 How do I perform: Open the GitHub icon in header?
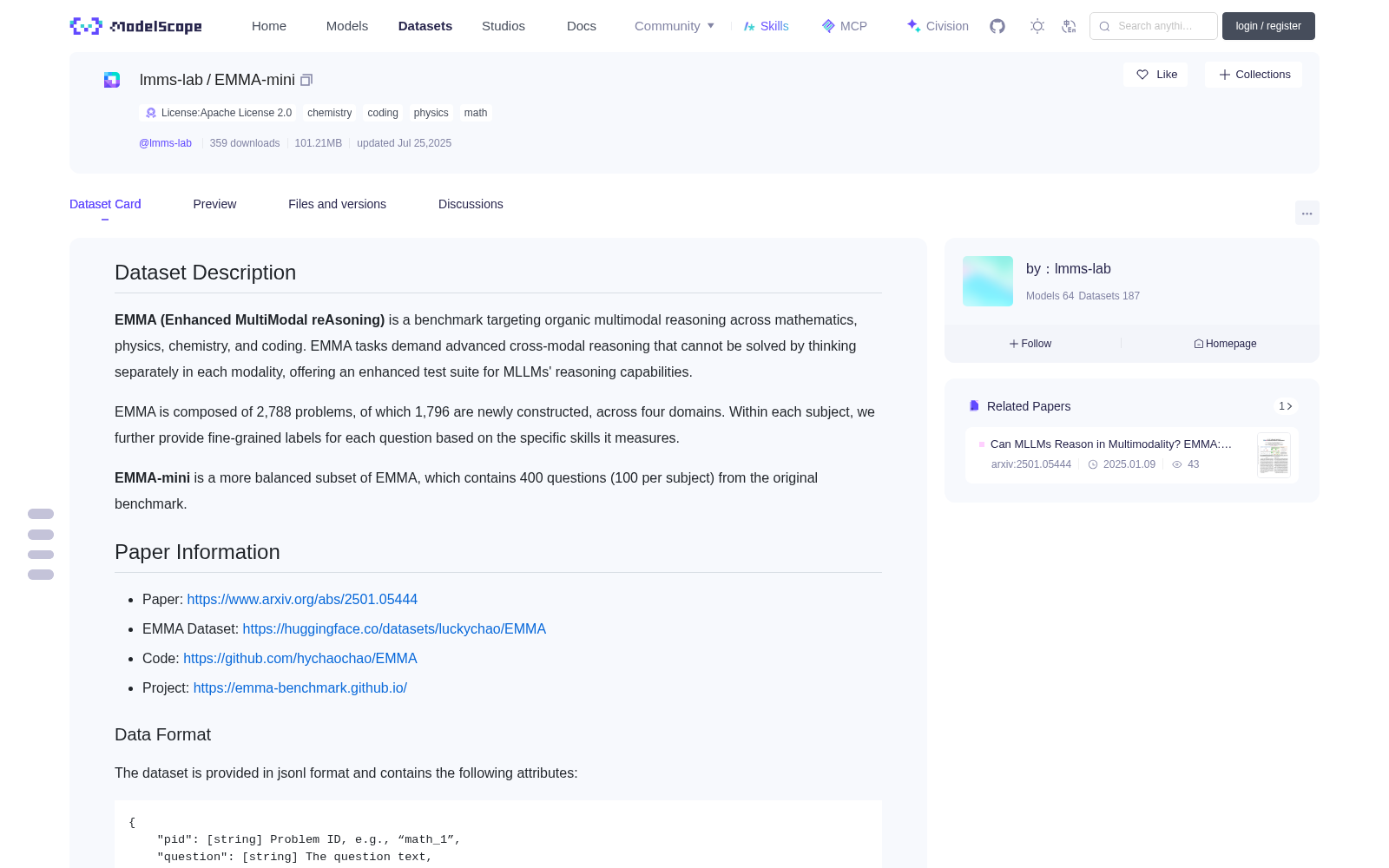(x=997, y=26)
